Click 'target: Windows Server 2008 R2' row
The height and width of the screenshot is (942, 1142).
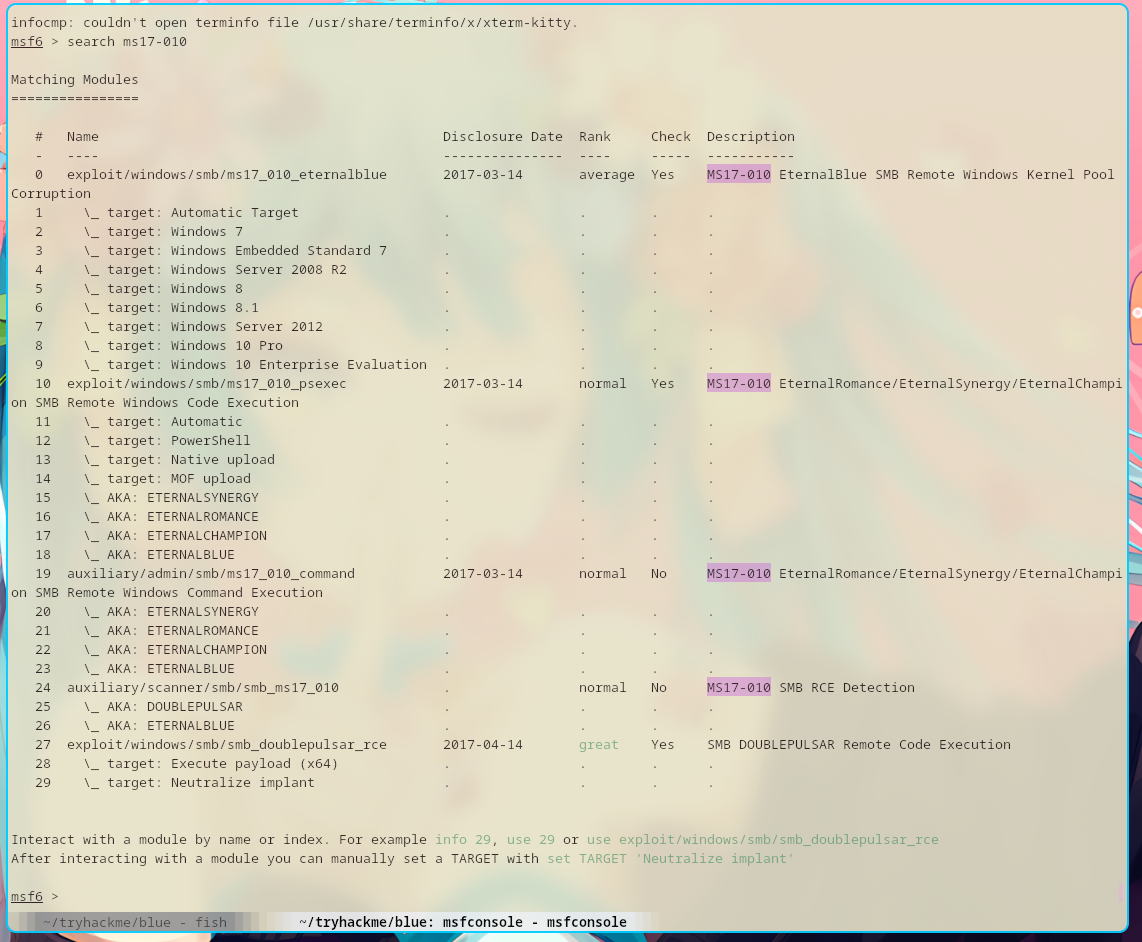215,270
